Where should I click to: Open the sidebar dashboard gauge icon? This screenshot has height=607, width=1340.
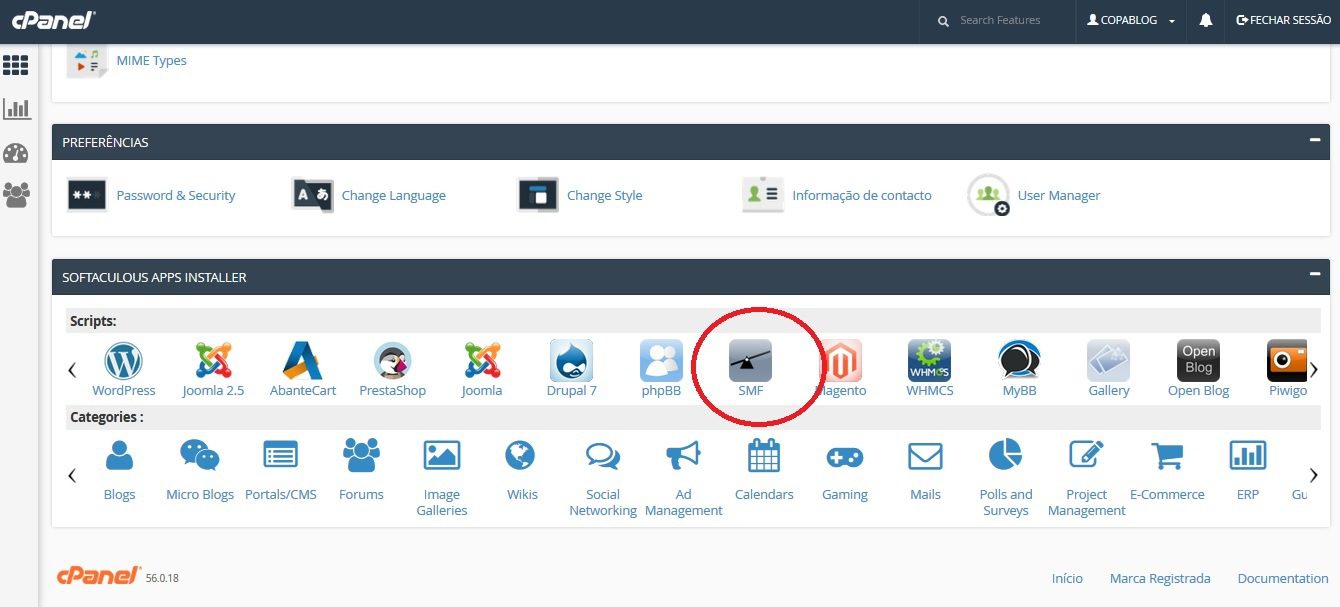click(x=16, y=153)
